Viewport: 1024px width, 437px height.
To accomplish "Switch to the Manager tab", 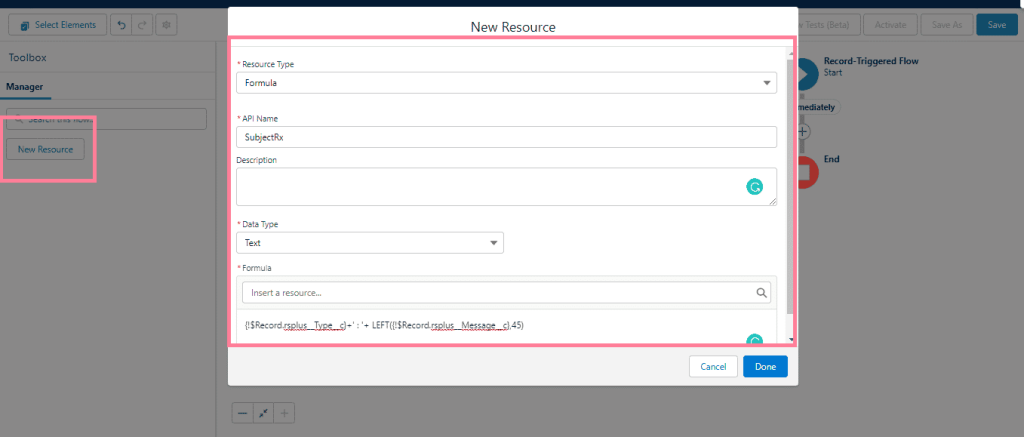I will (x=25, y=87).
